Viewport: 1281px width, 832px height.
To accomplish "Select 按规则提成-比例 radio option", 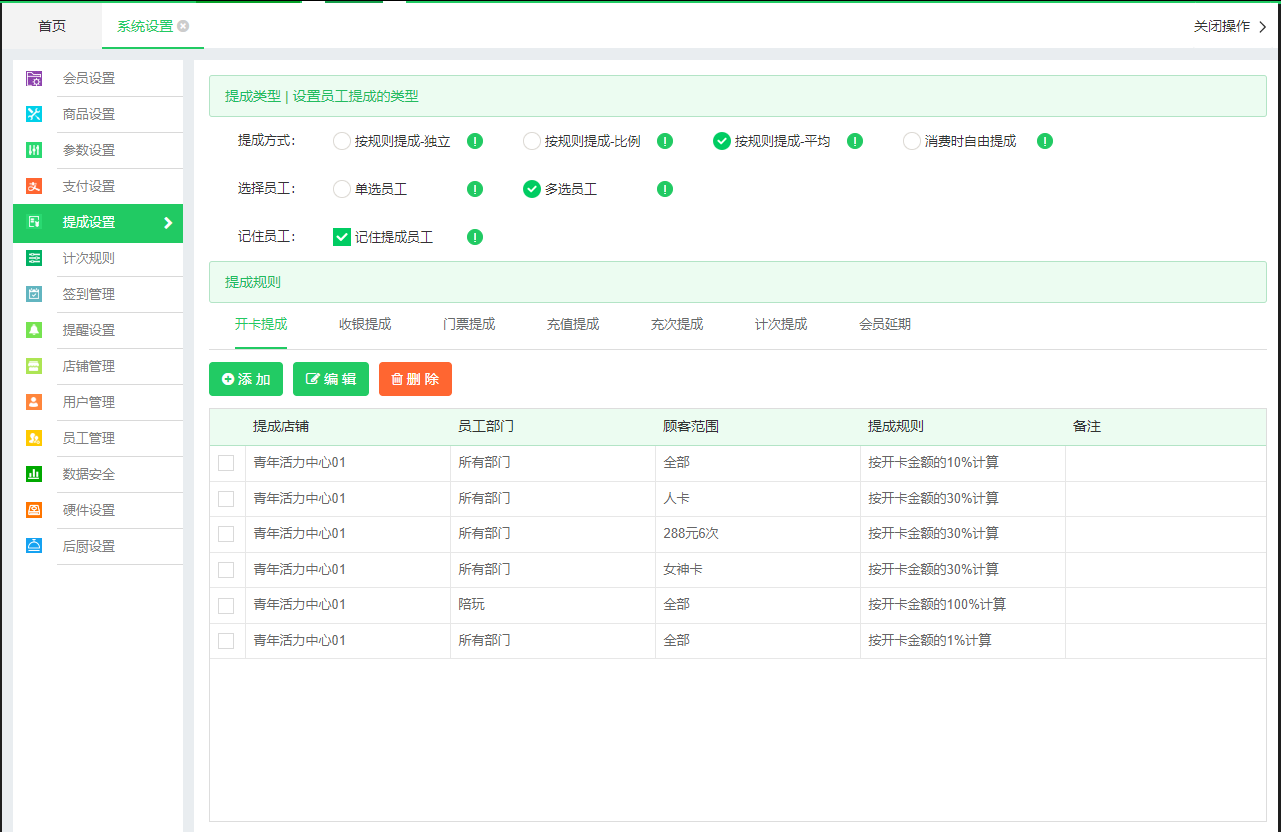I will [532, 141].
